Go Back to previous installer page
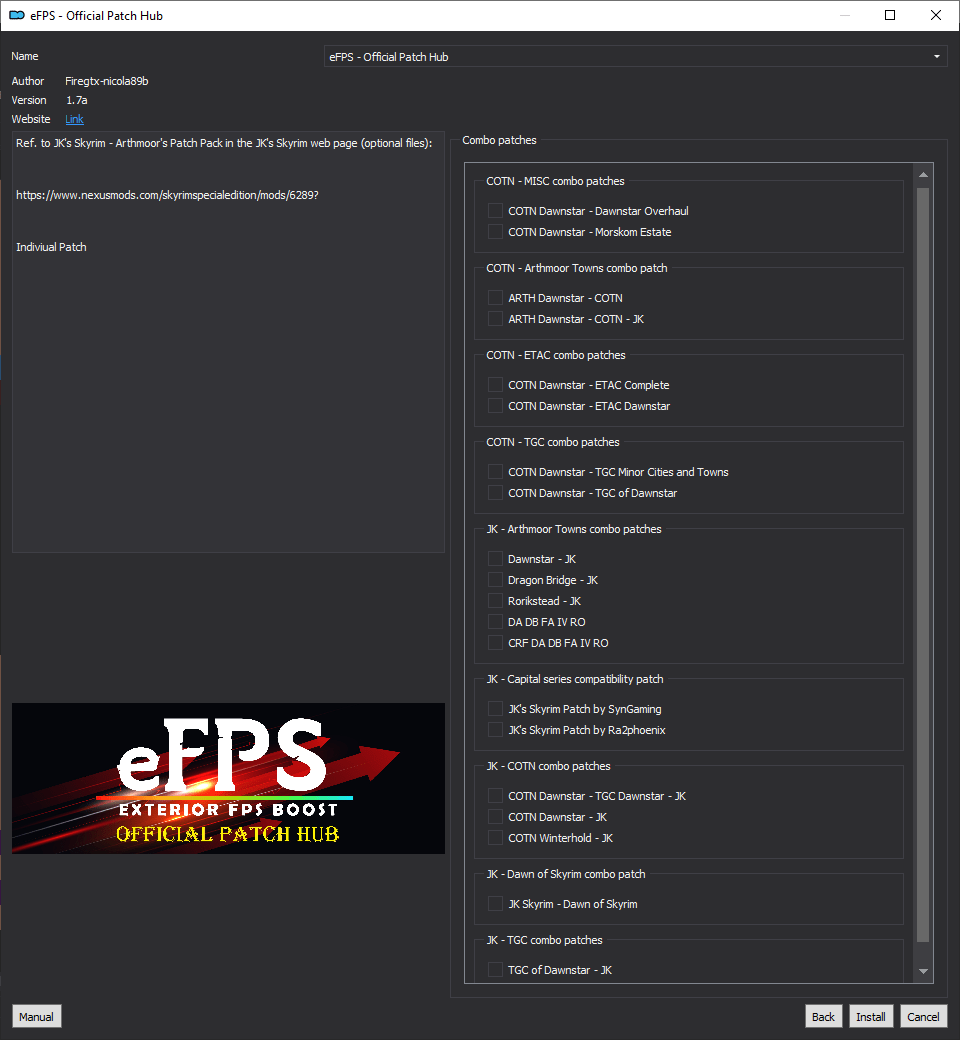960x1040 pixels. click(823, 1016)
